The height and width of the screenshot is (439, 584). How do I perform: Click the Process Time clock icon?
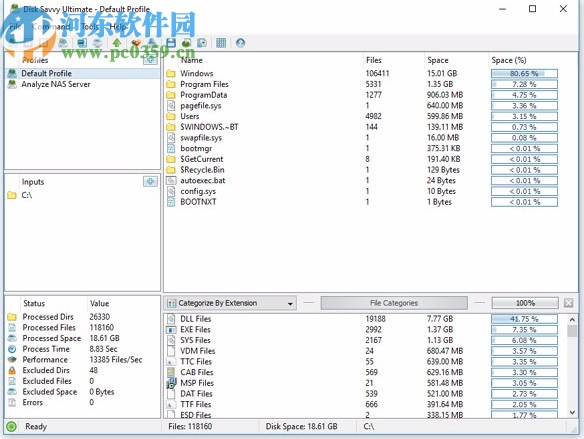[12, 349]
